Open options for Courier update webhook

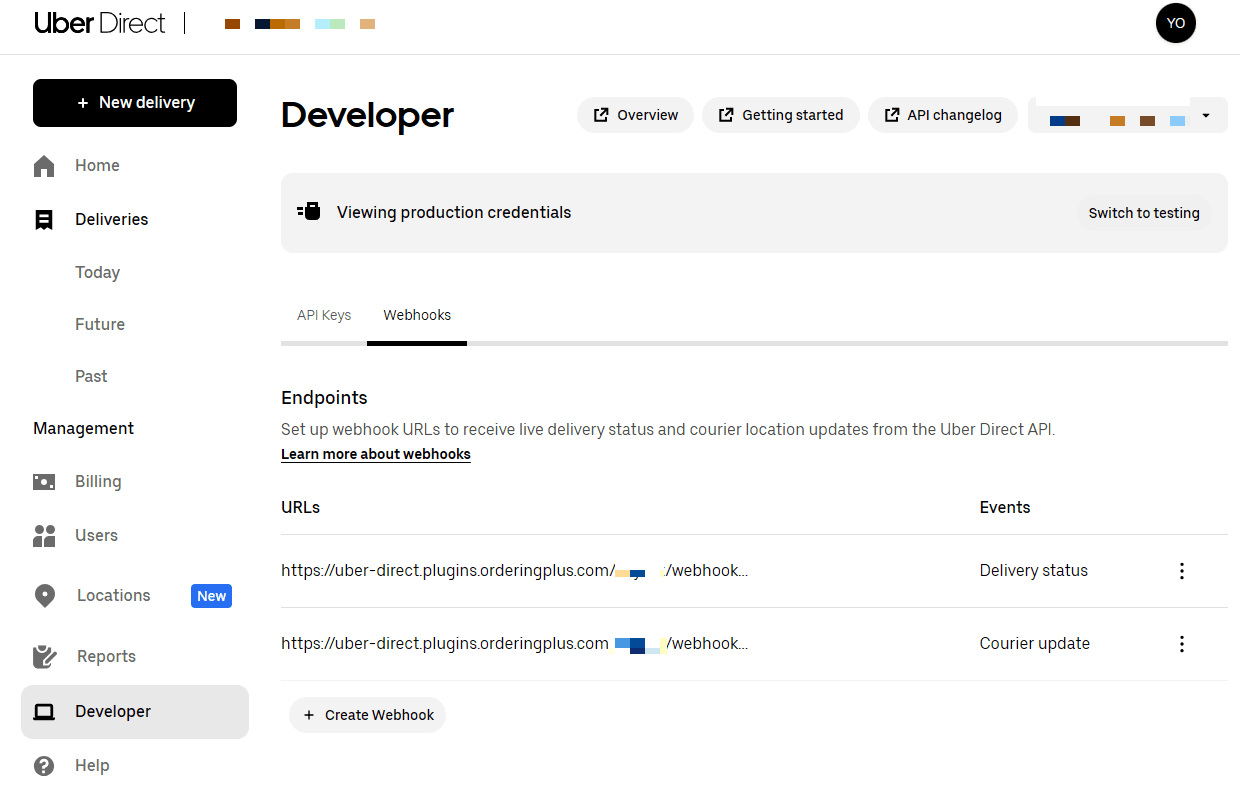(1182, 644)
